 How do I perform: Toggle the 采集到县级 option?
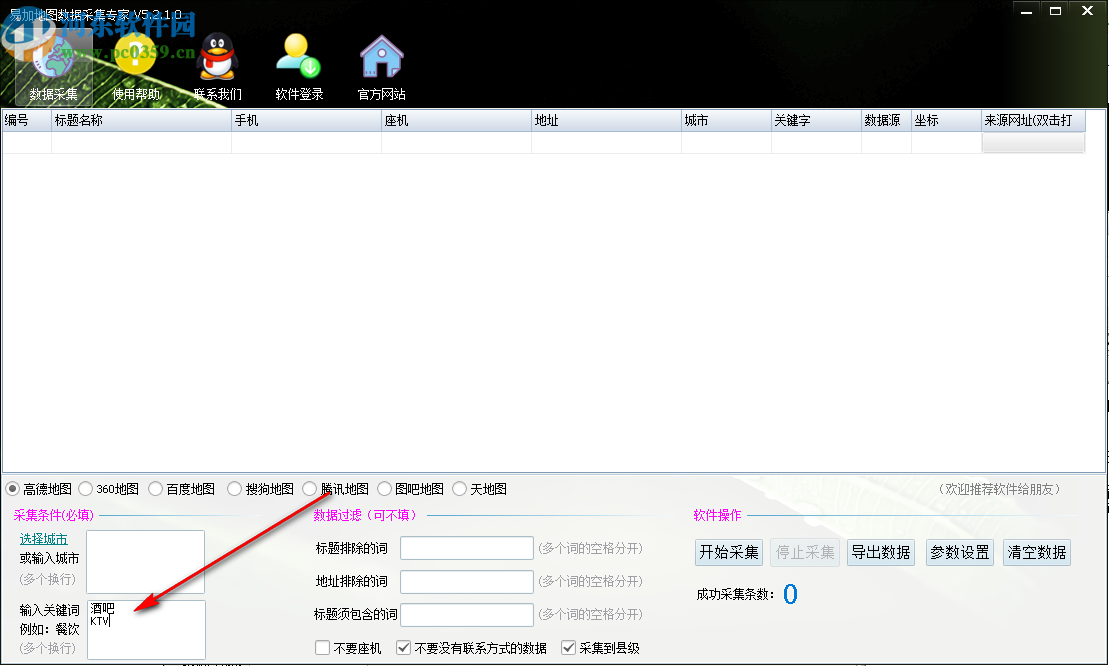pos(570,647)
